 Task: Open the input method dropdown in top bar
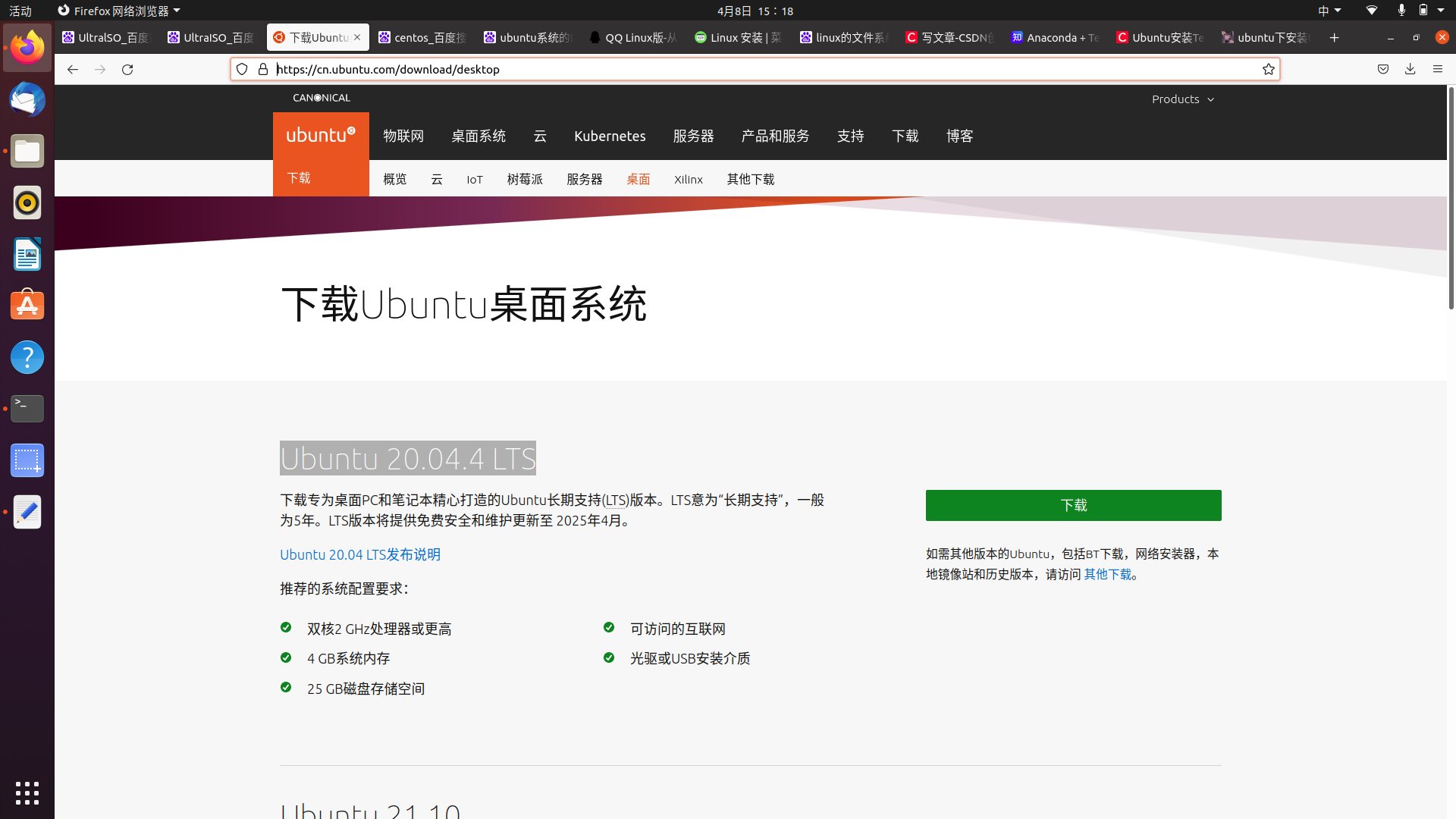point(1329,11)
